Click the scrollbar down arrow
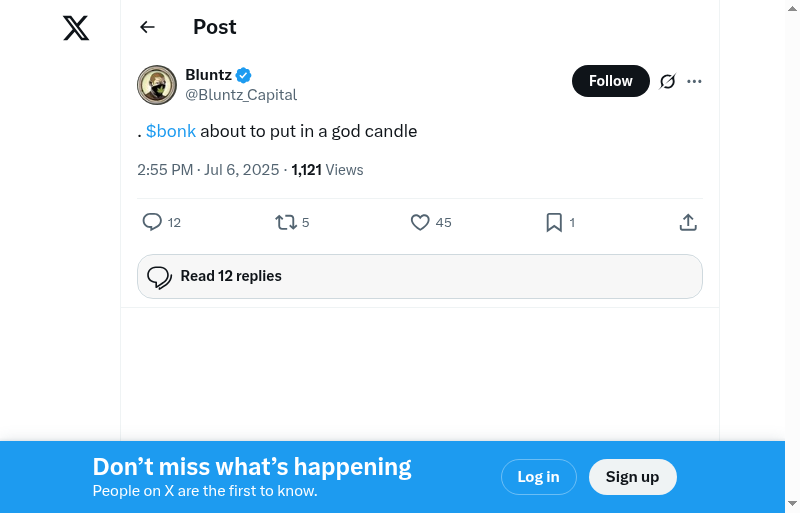 click(792, 503)
